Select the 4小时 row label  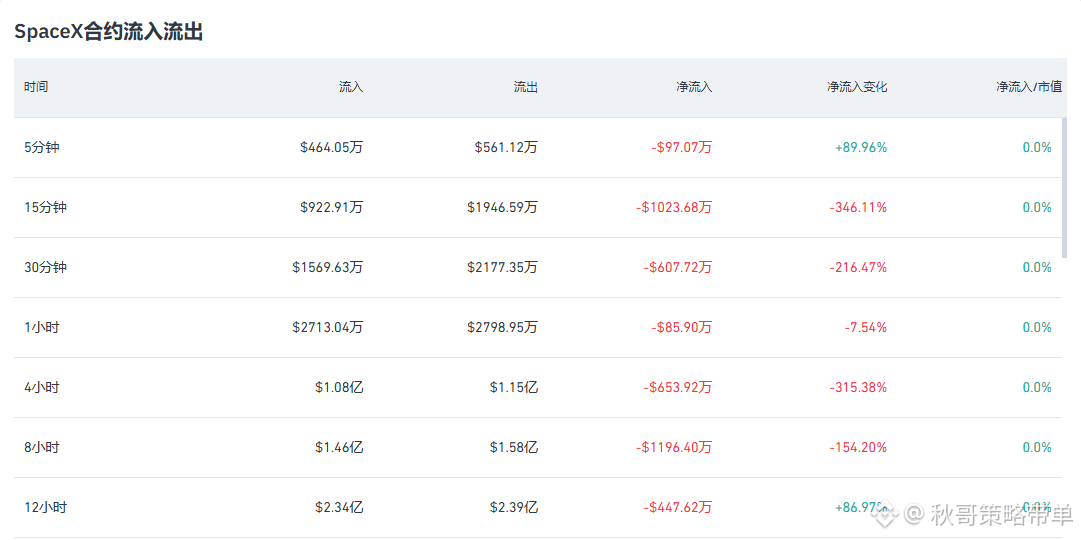click(42, 387)
